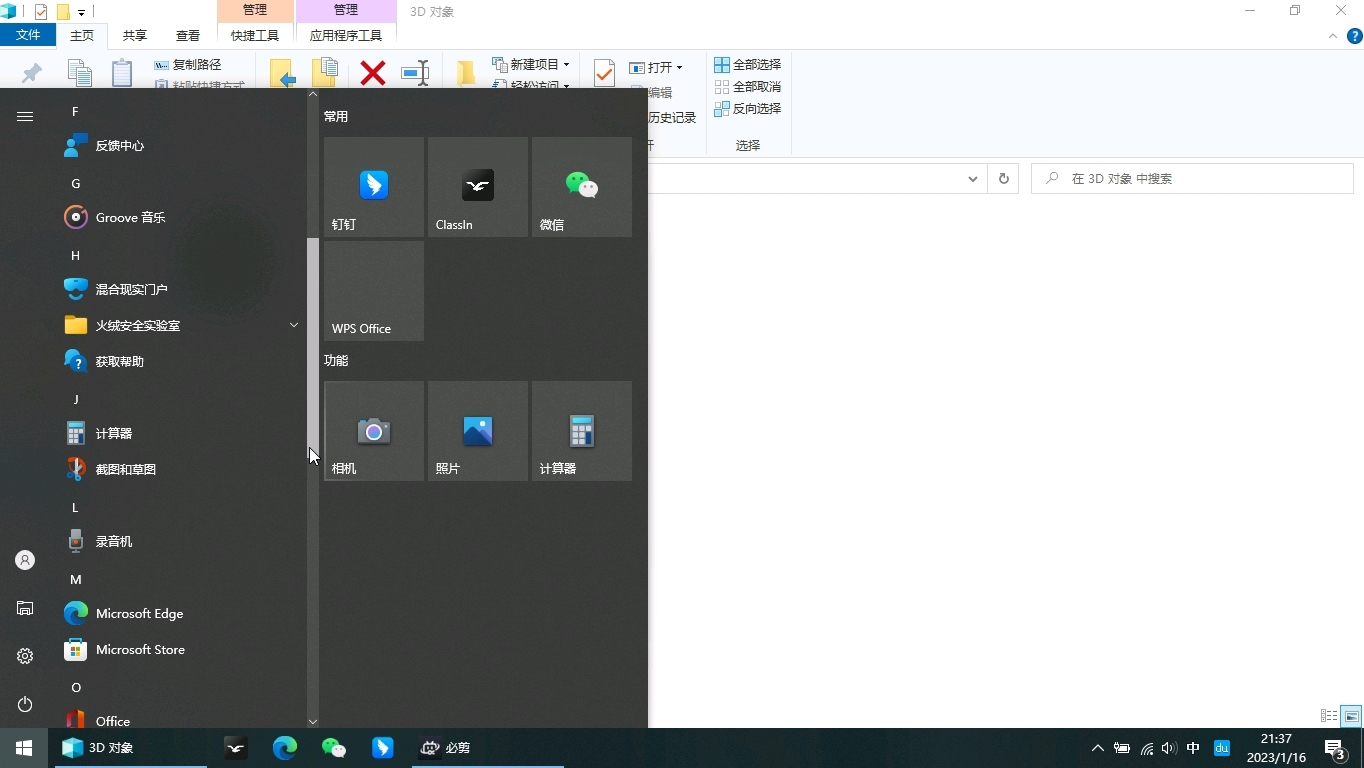The width and height of the screenshot is (1364, 768).
Task: Switch to ClassIn on the taskbar
Action: [x=236, y=748]
